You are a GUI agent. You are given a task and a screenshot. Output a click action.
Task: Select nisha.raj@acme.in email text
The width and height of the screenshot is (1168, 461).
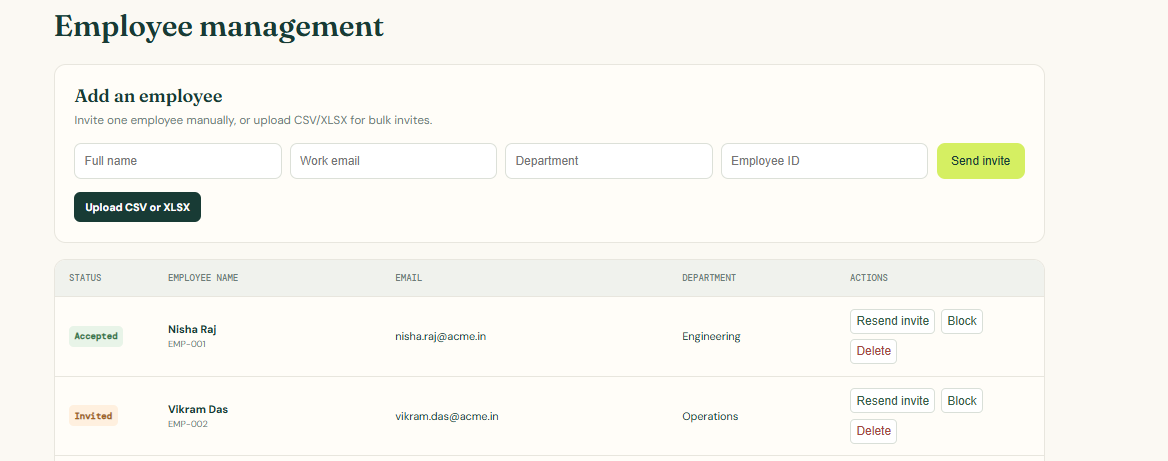point(440,336)
